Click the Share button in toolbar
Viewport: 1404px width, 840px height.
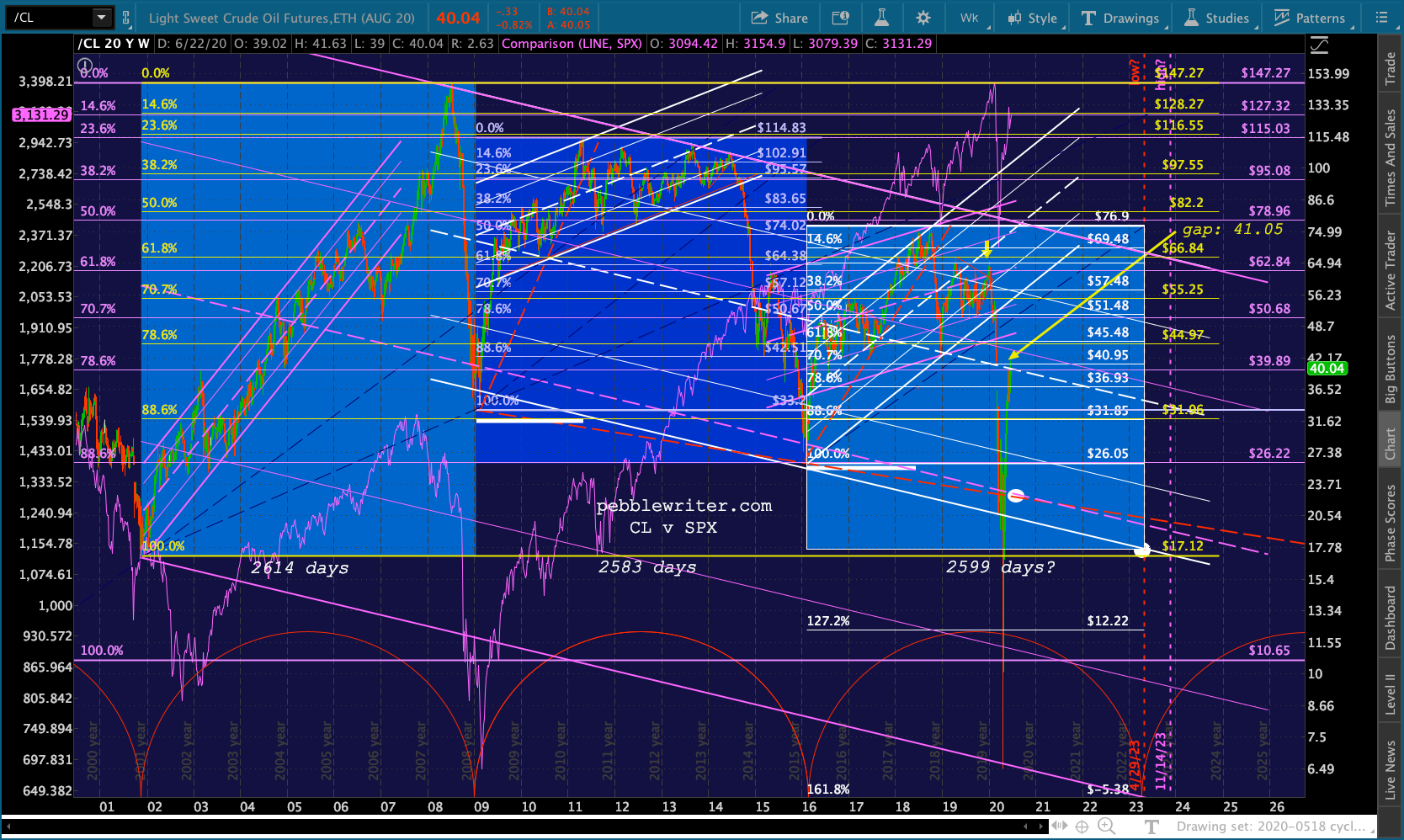point(779,18)
